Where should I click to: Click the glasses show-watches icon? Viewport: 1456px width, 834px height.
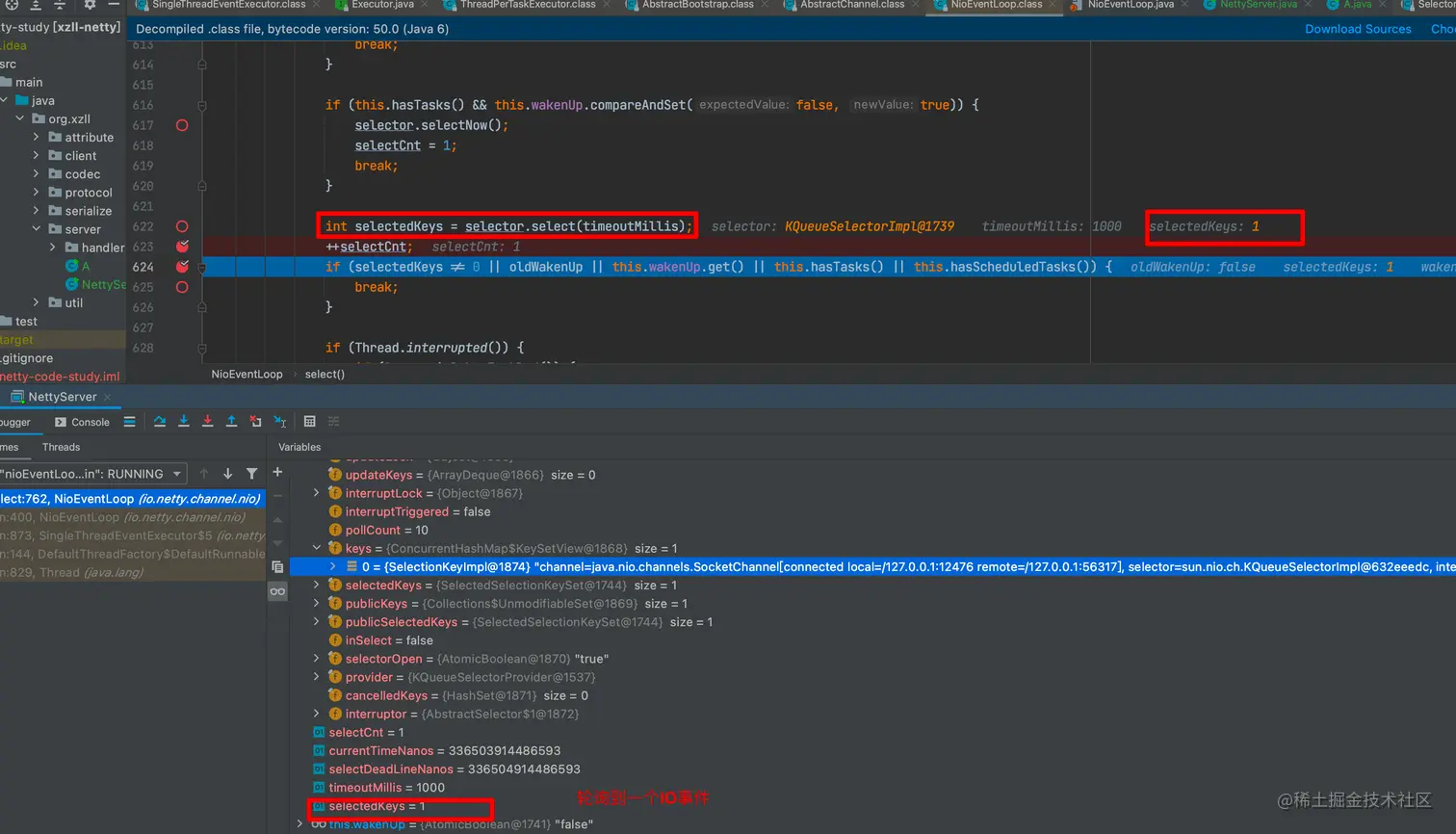(x=277, y=591)
